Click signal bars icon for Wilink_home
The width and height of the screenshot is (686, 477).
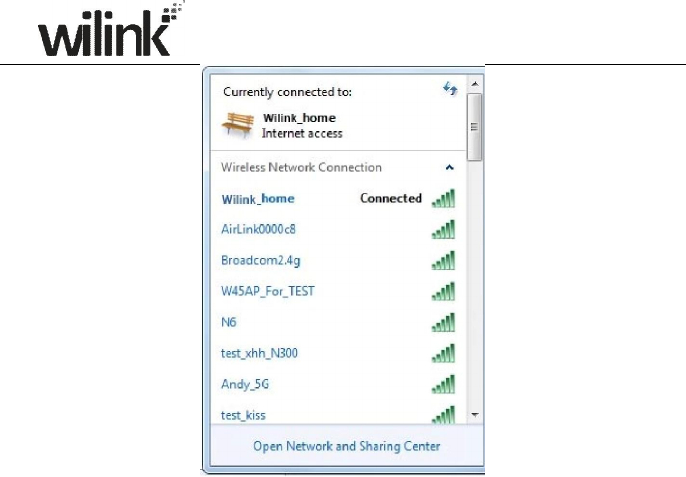pos(443,198)
